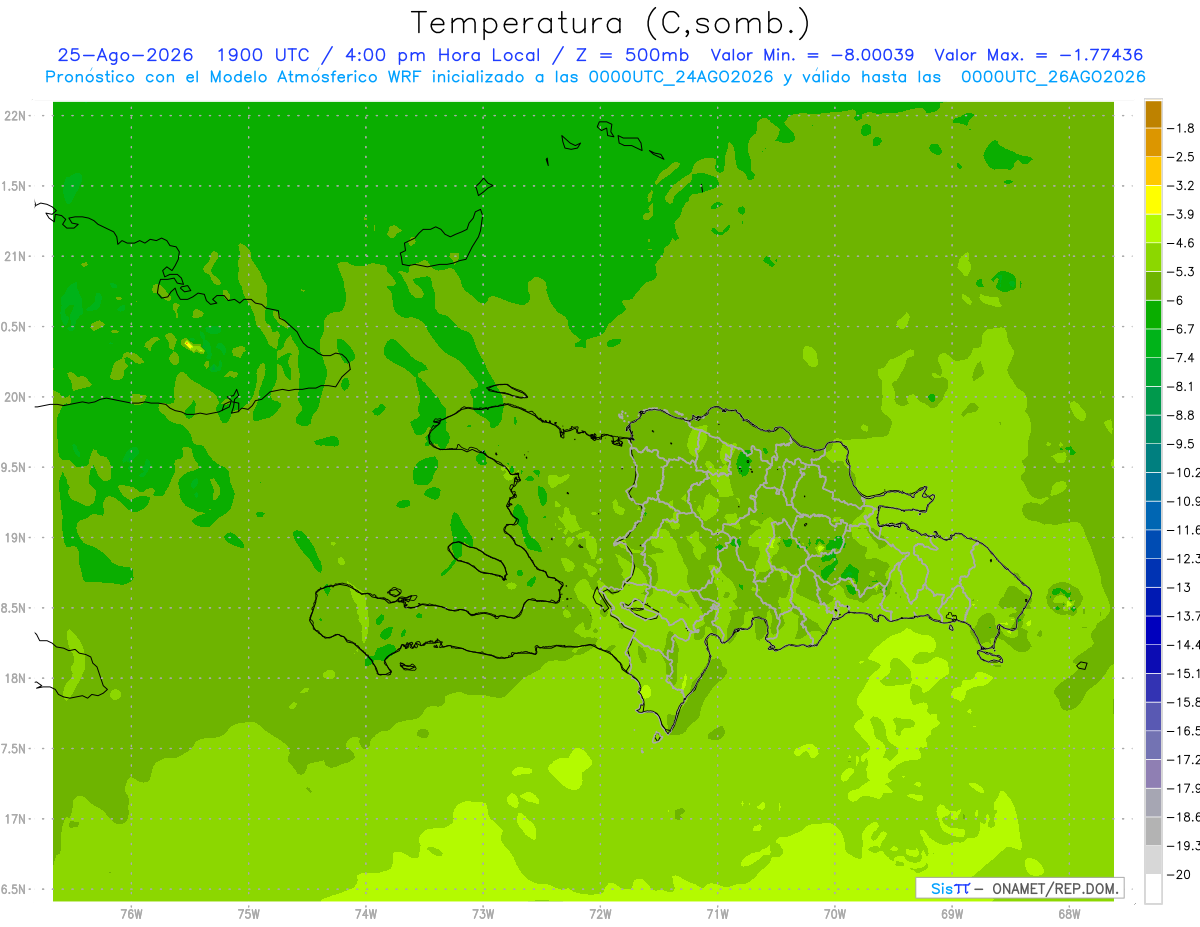The image size is (1200, 927).
Task: Click the white legend swatch below -20
Action: pyautogui.click(x=1153, y=889)
